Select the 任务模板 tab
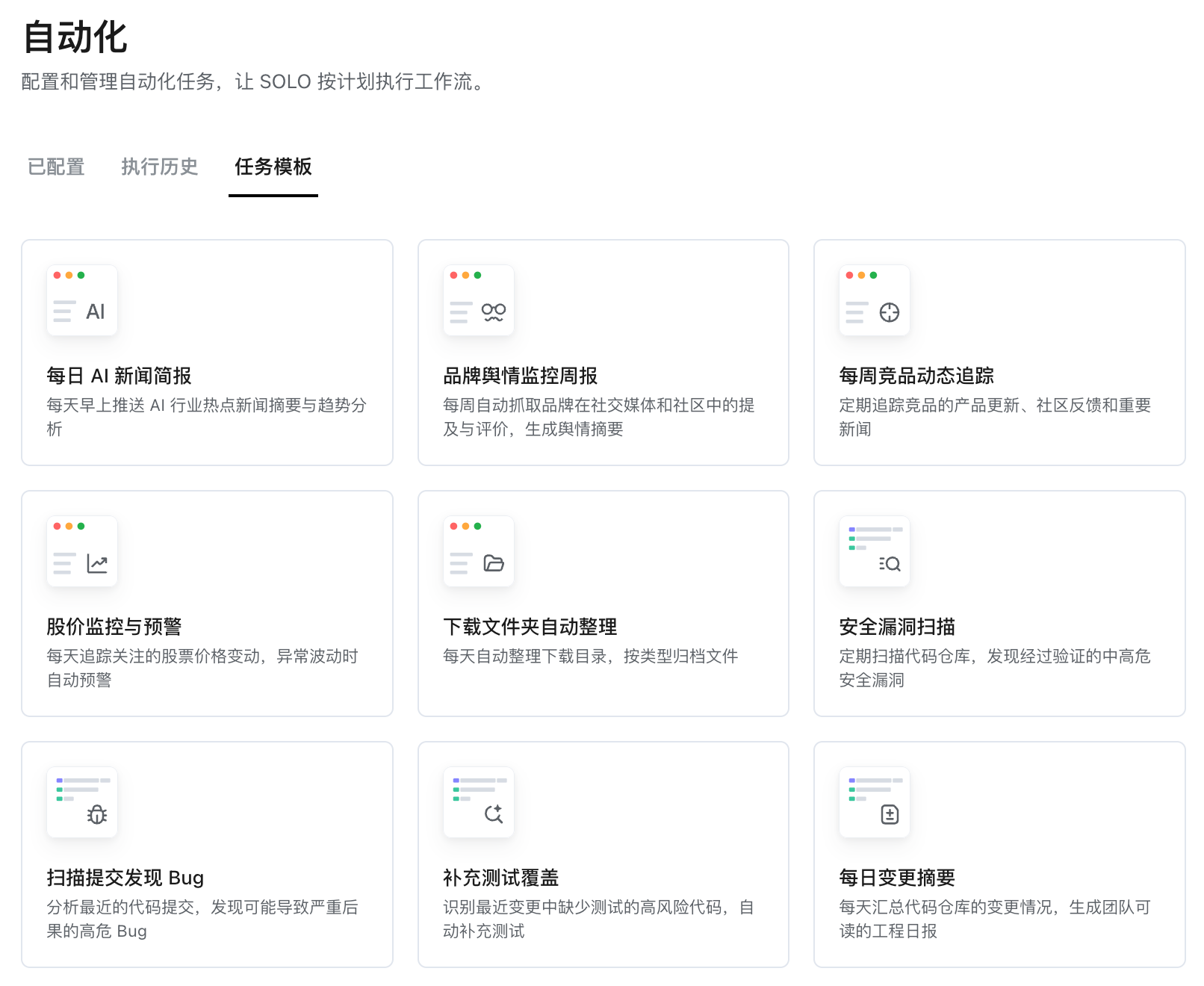This screenshot has width=1204, height=986. click(273, 167)
